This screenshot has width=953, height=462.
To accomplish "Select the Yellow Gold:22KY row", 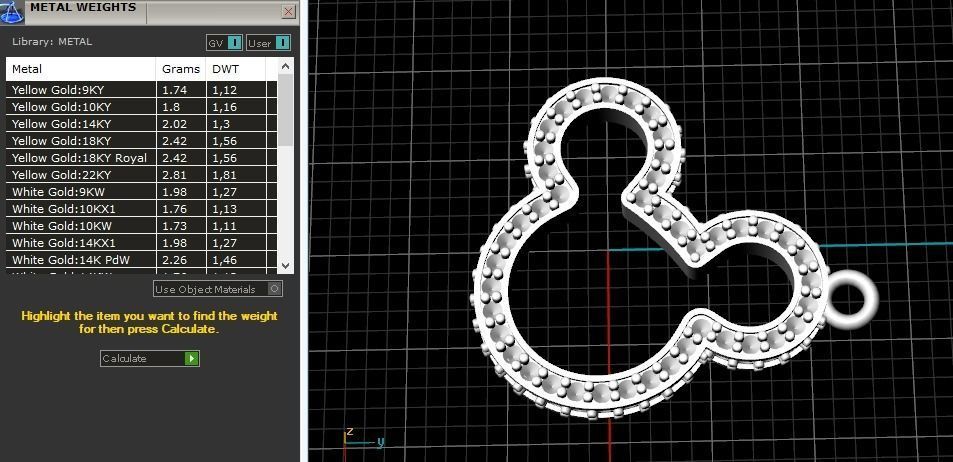I will (142, 175).
